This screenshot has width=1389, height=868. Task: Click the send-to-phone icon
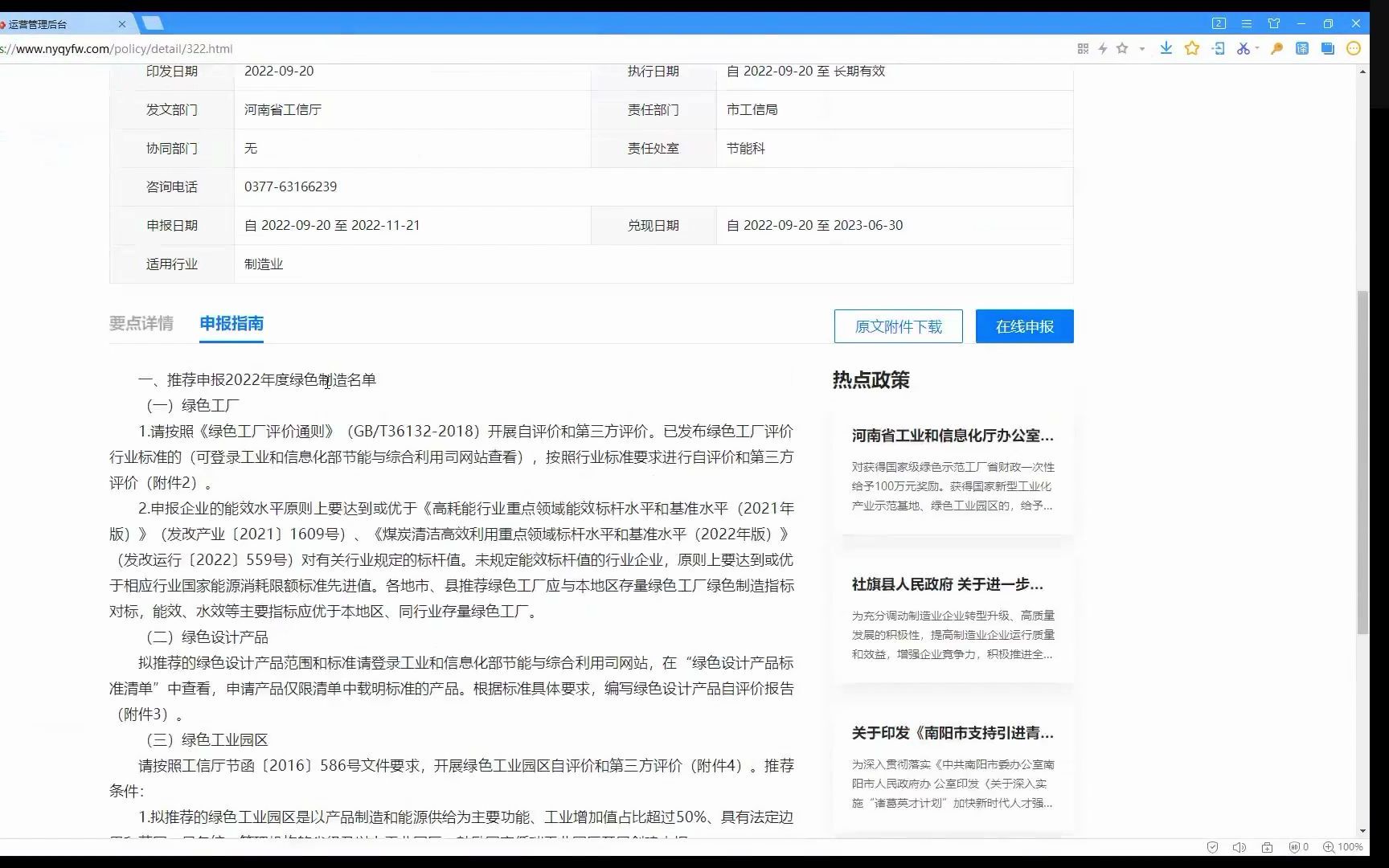tap(1219, 48)
